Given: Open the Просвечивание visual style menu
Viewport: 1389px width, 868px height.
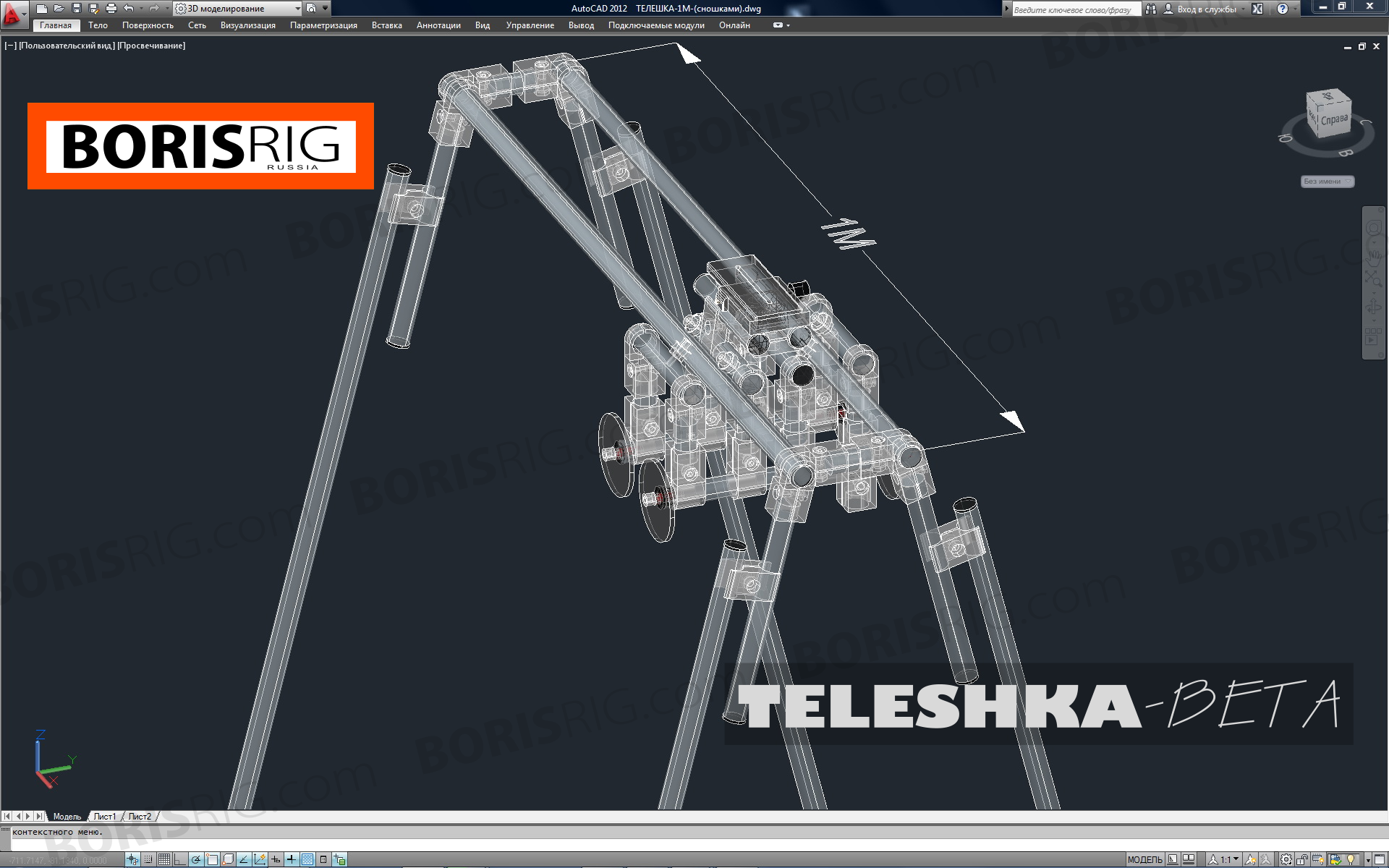Looking at the screenshot, I should pos(151,46).
